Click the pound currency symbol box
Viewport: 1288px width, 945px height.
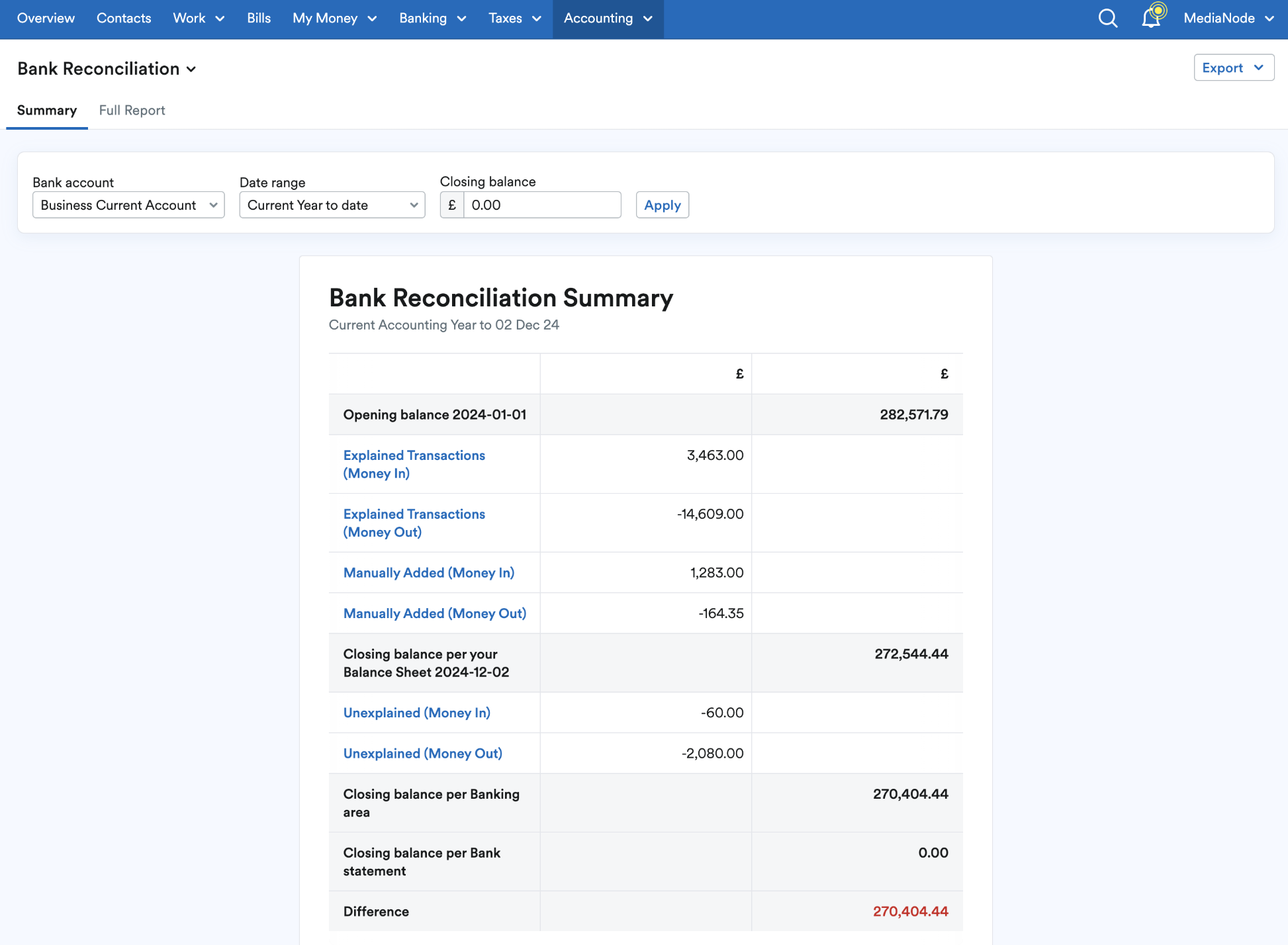452,205
